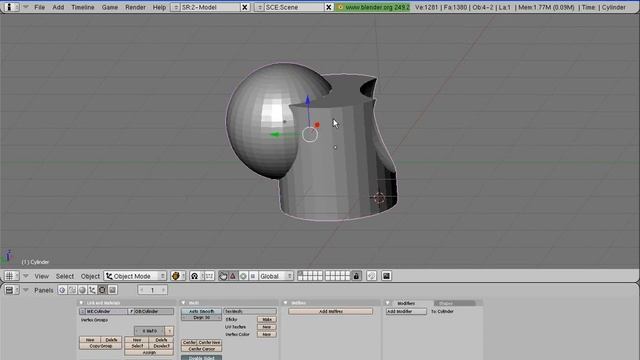Edit the ME:Cylinder mesh name field
The height and width of the screenshot is (360, 640).
click(x=106, y=311)
